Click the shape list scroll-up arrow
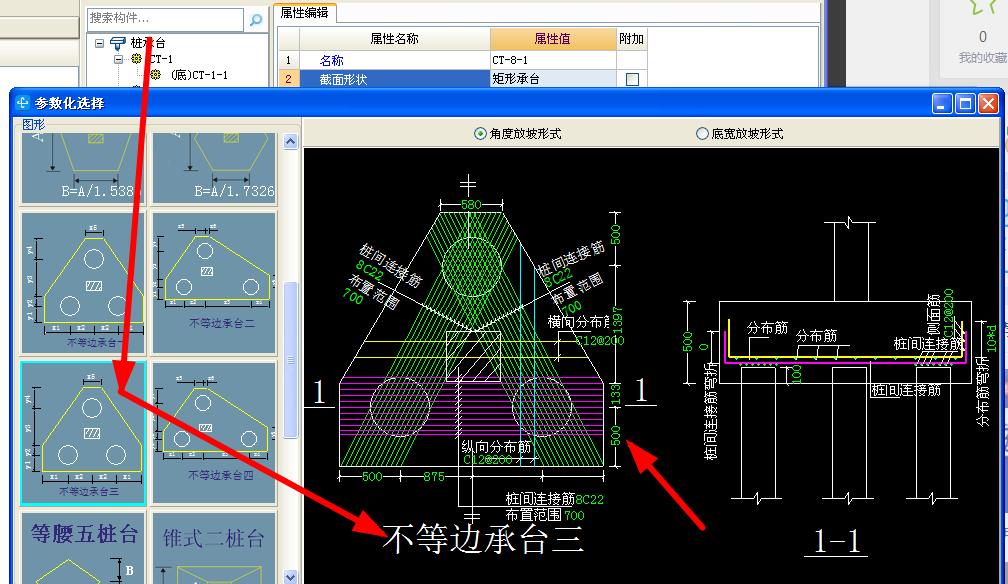1008x584 pixels. point(291,141)
